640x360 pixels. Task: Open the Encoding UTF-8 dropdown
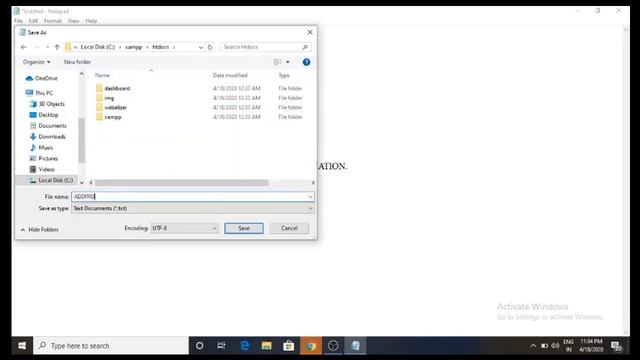(x=184, y=228)
